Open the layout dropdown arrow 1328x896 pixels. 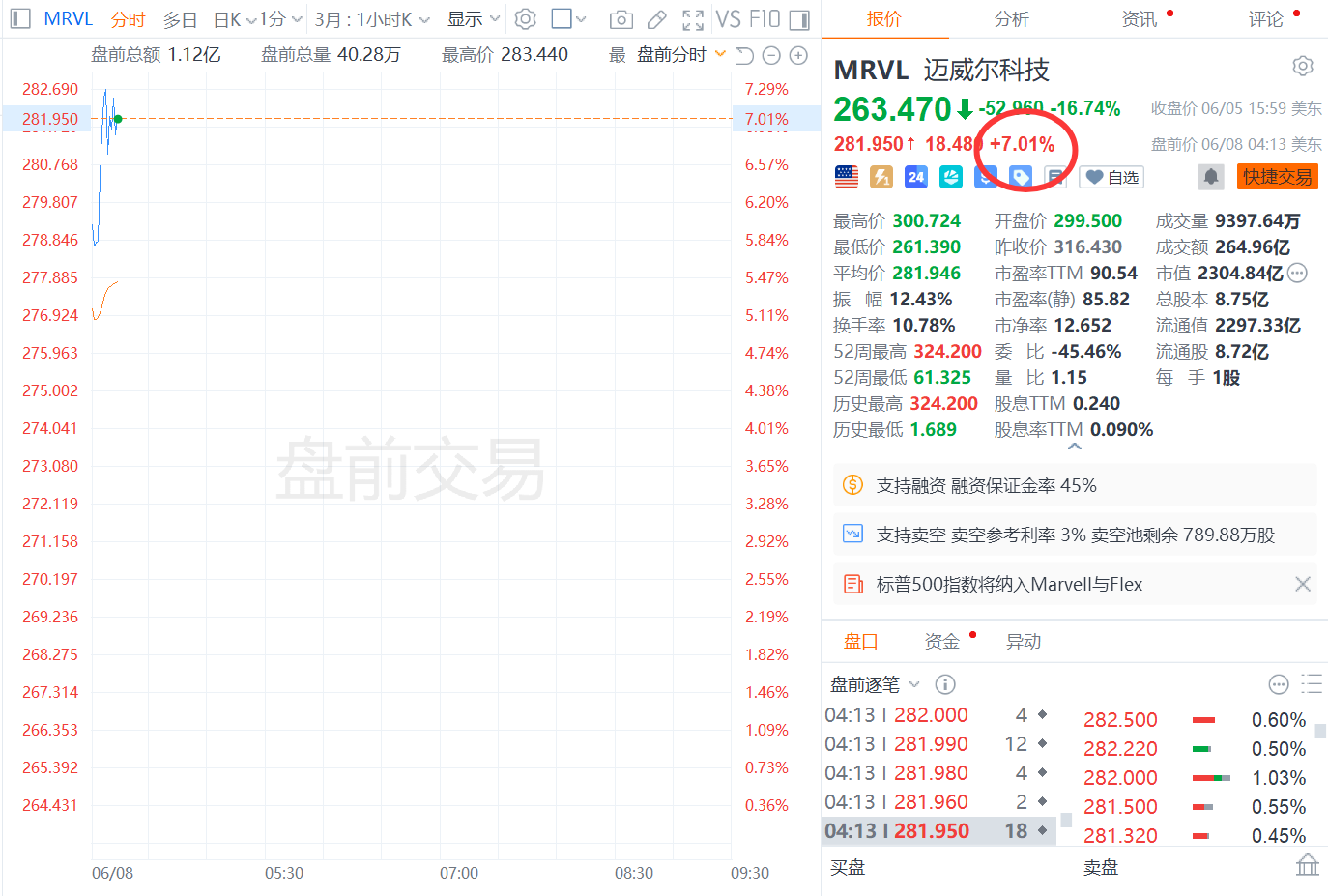tap(581, 18)
